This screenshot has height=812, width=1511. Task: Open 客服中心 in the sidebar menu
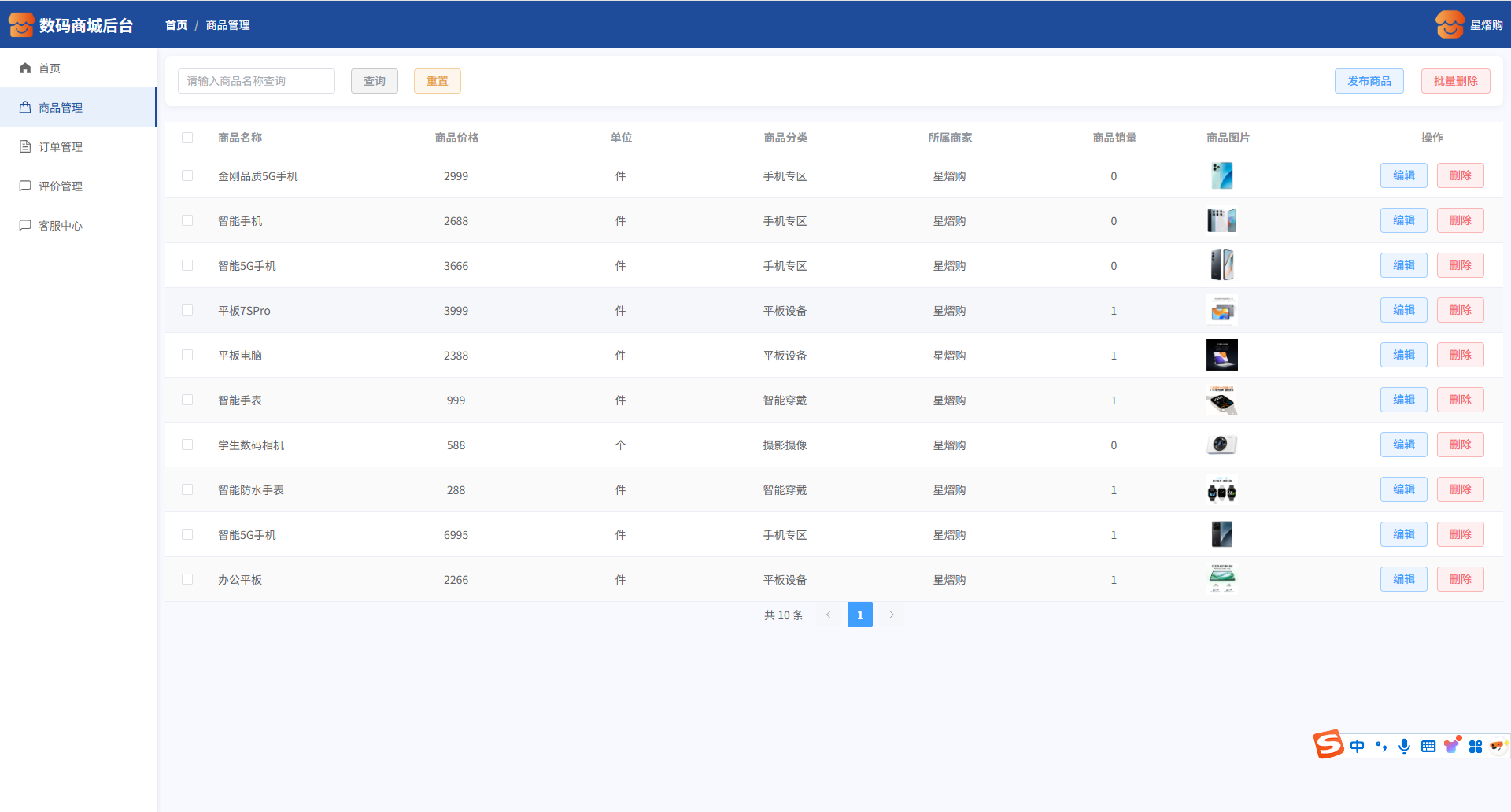tap(61, 226)
